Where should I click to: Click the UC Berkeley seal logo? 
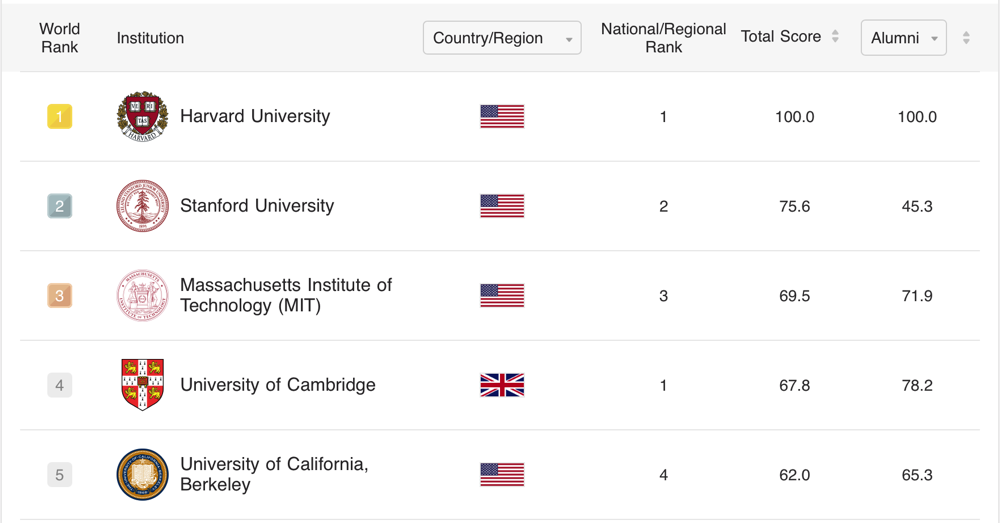pos(142,474)
